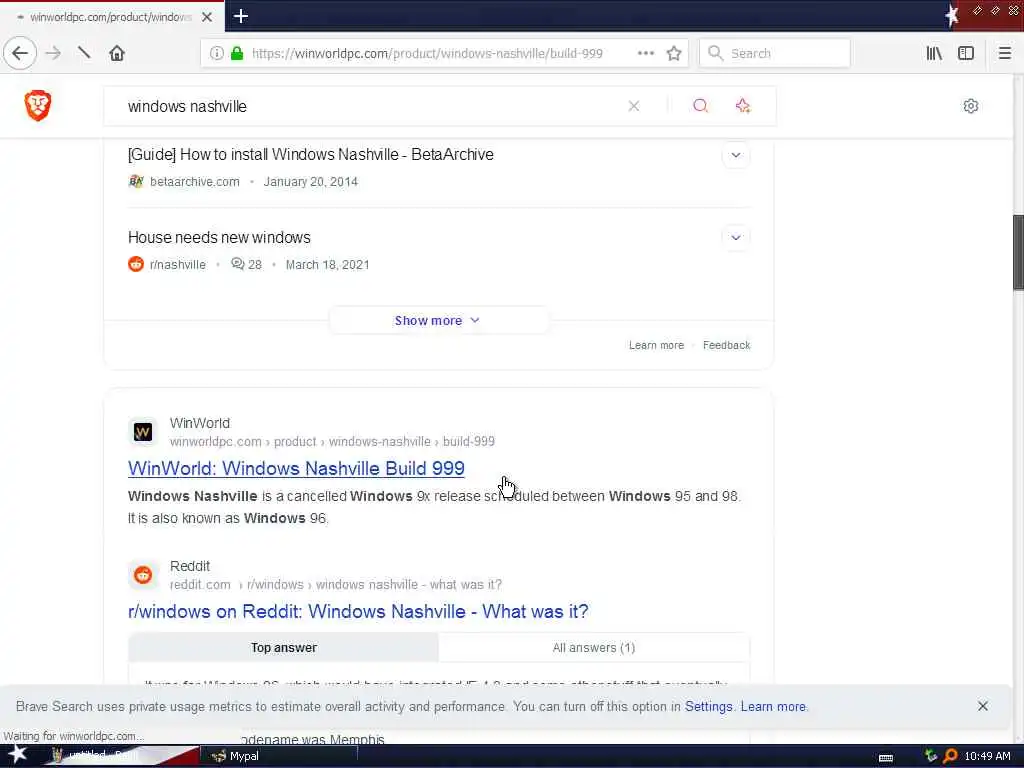Click the orange magnifier tray icon
1024x768 pixels.
point(950,756)
